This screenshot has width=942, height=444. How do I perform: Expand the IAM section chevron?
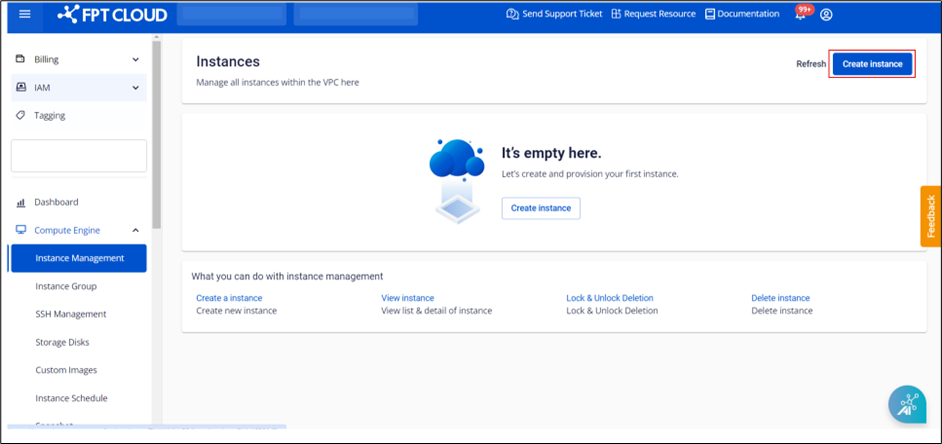tap(136, 88)
